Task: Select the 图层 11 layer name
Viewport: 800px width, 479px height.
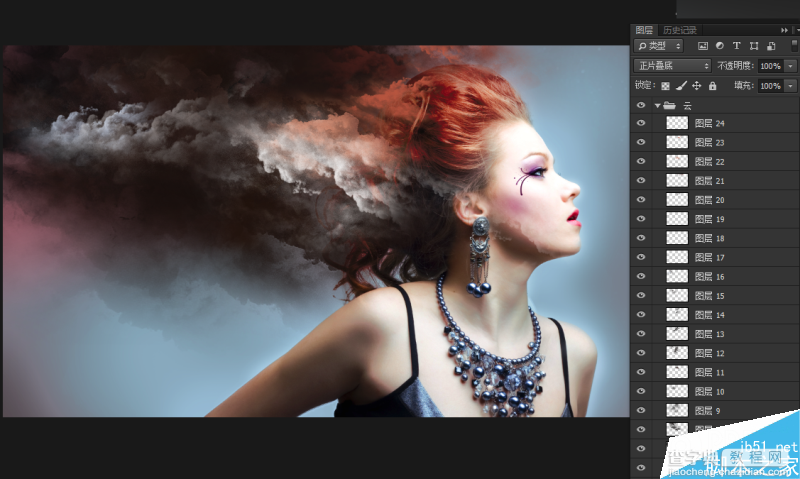Action: (710, 372)
